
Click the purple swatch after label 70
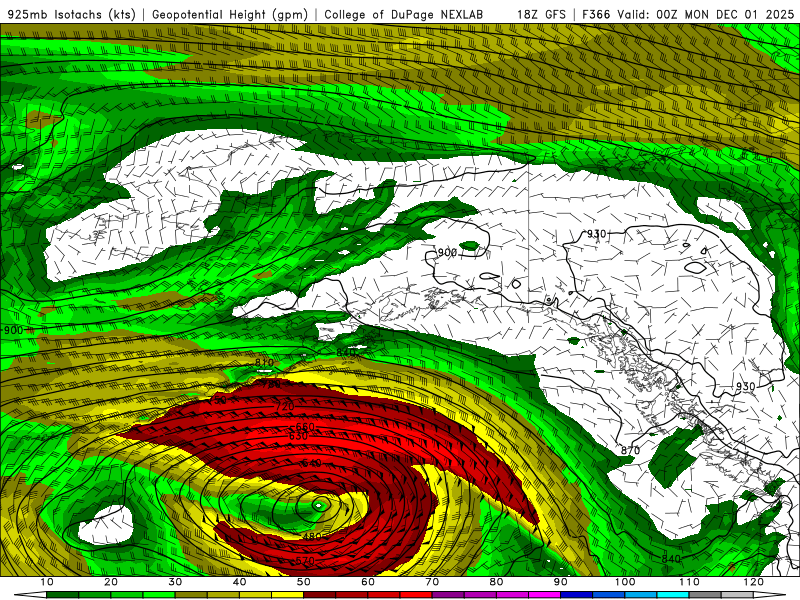click(x=448, y=595)
